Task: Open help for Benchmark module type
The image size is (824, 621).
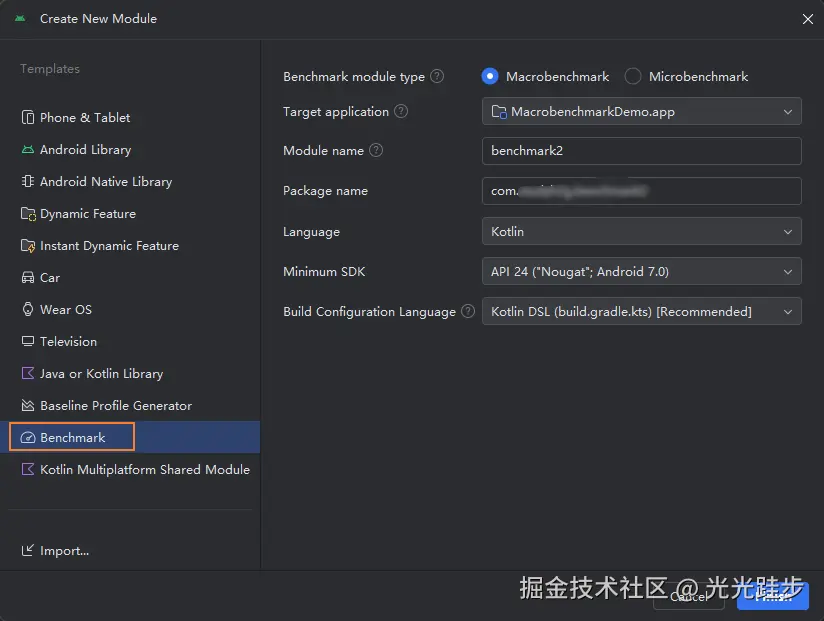Action: click(437, 76)
